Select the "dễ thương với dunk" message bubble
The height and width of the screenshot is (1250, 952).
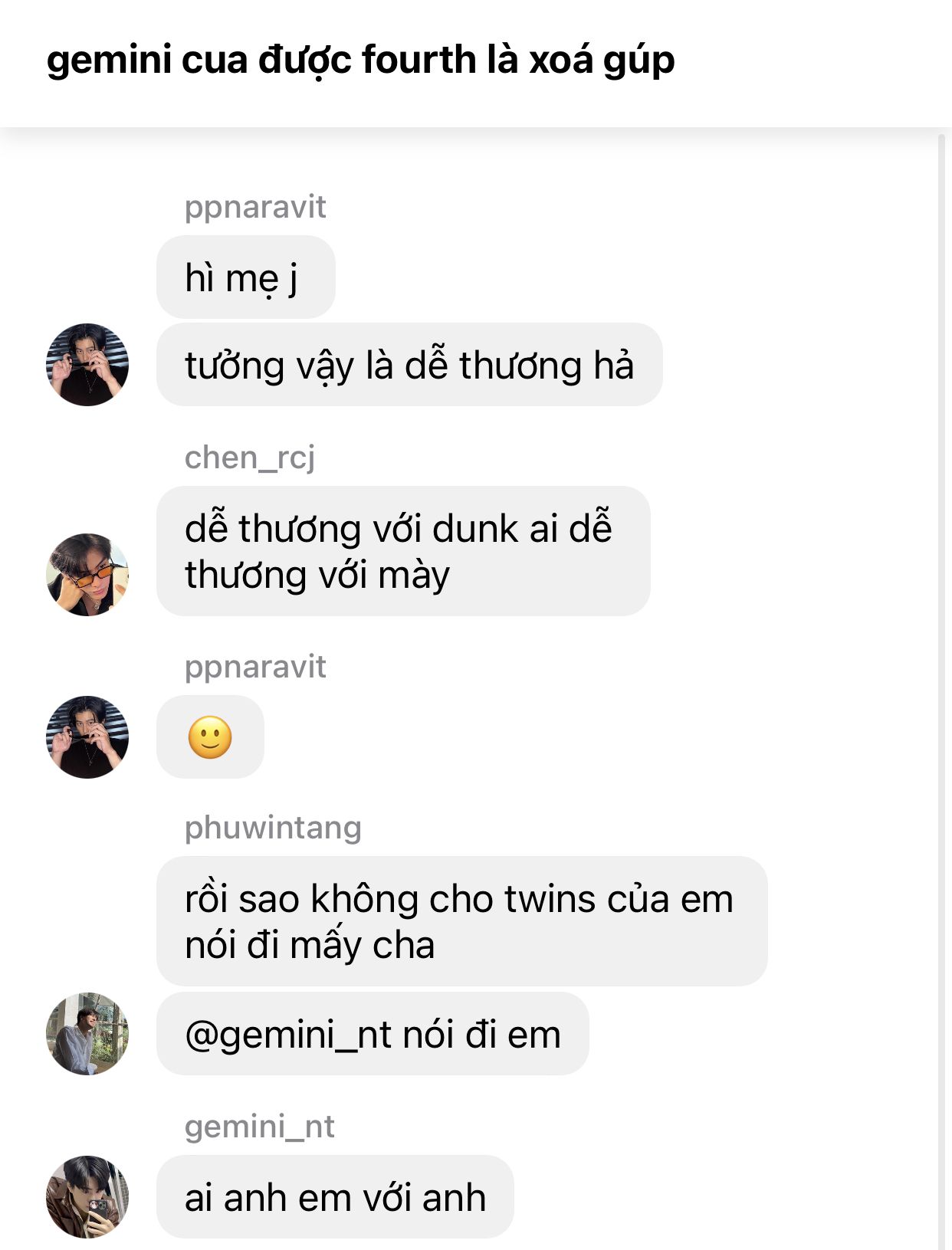(x=403, y=551)
